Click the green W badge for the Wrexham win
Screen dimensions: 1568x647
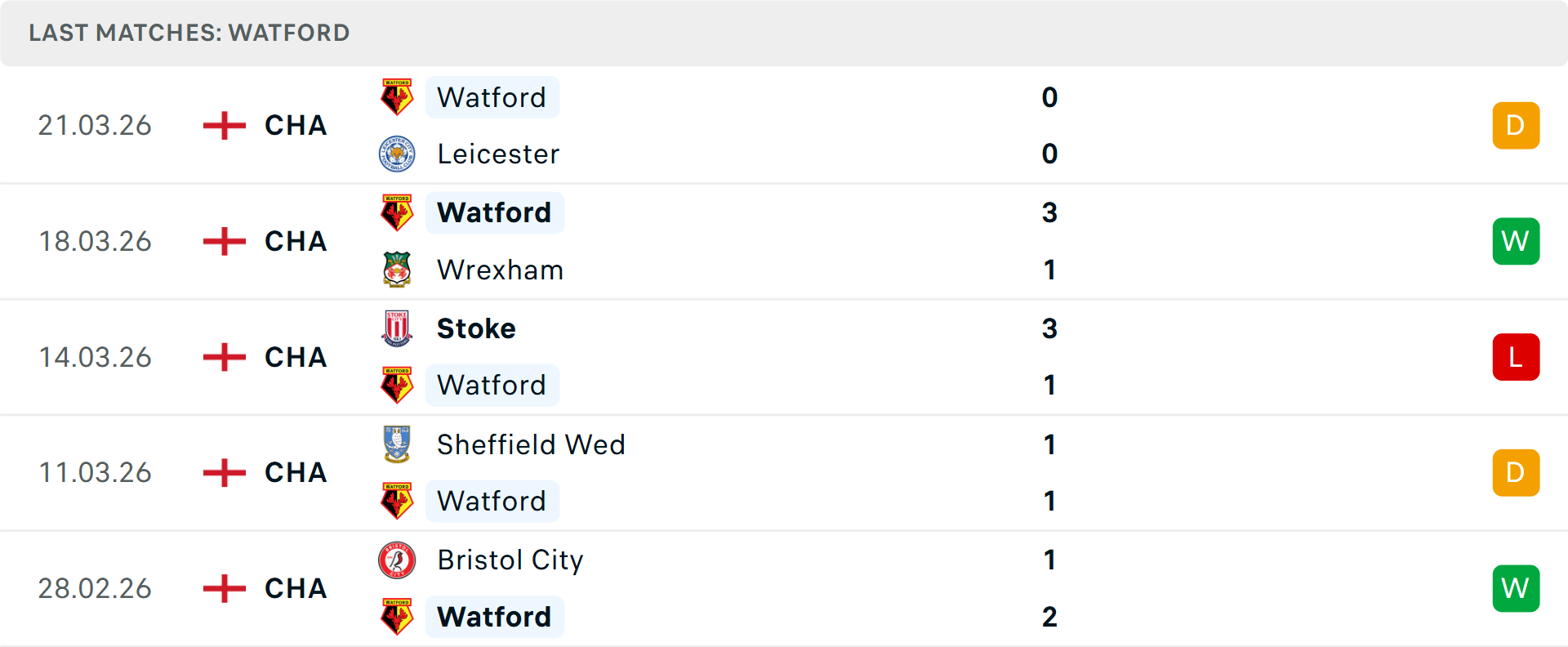coord(1517,241)
